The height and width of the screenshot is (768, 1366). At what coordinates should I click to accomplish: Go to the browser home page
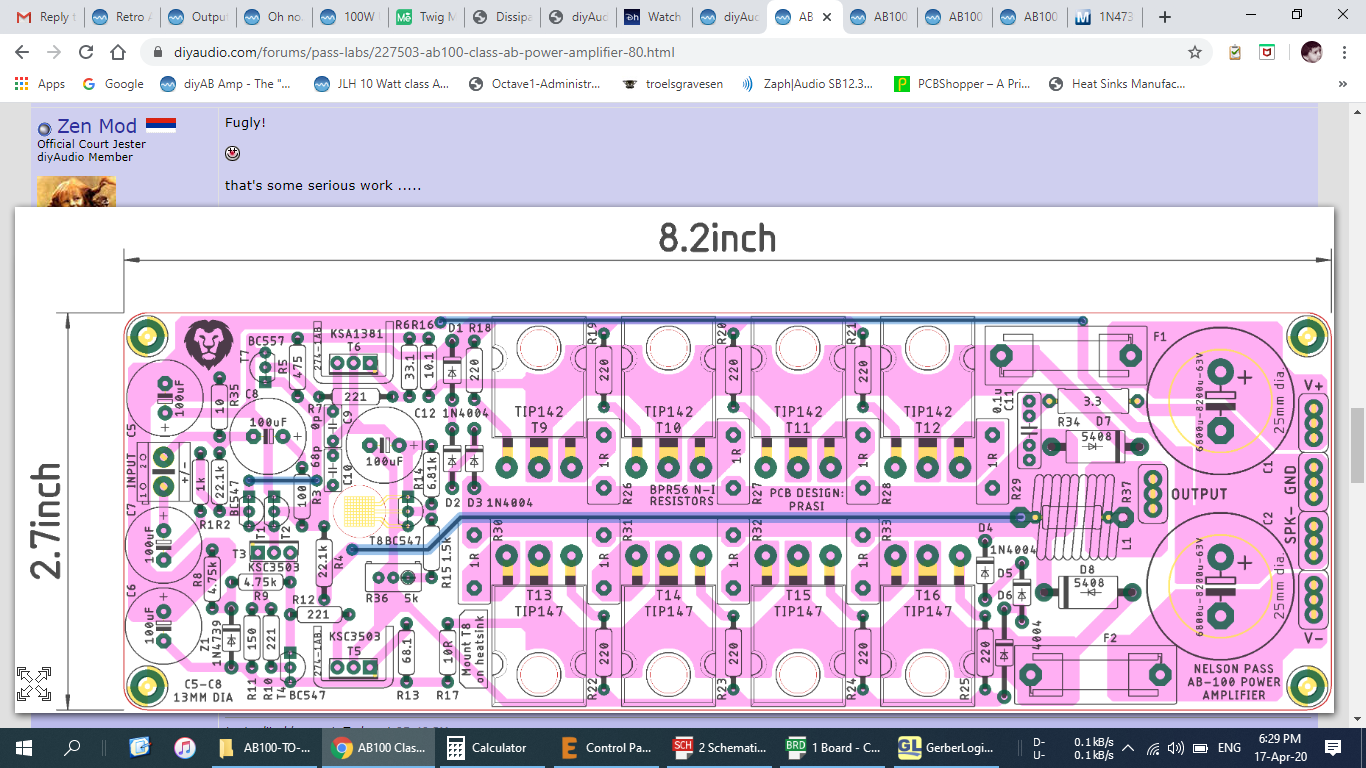tap(118, 52)
